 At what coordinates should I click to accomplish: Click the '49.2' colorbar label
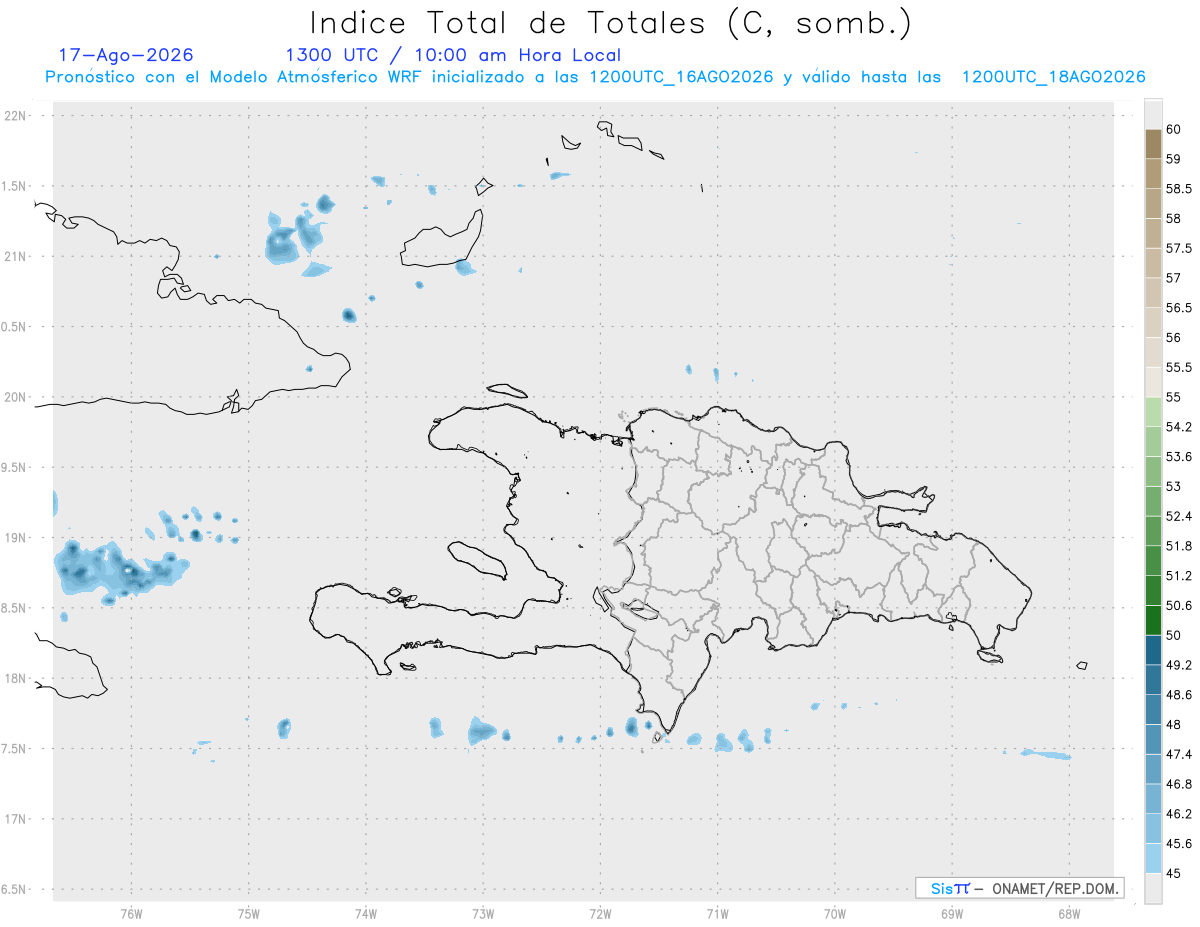[x=1179, y=665]
